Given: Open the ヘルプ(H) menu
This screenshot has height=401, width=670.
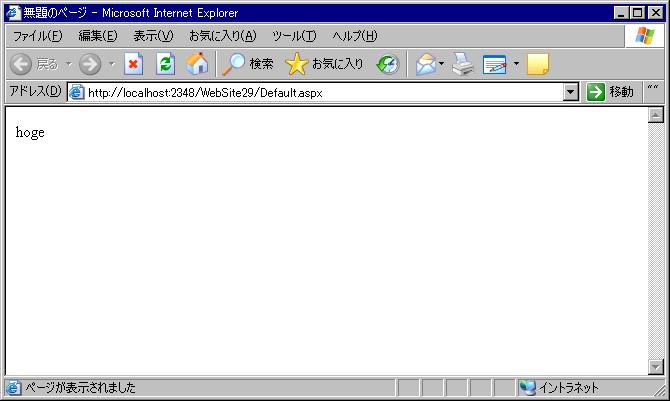Looking at the screenshot, I should point(355,36).
